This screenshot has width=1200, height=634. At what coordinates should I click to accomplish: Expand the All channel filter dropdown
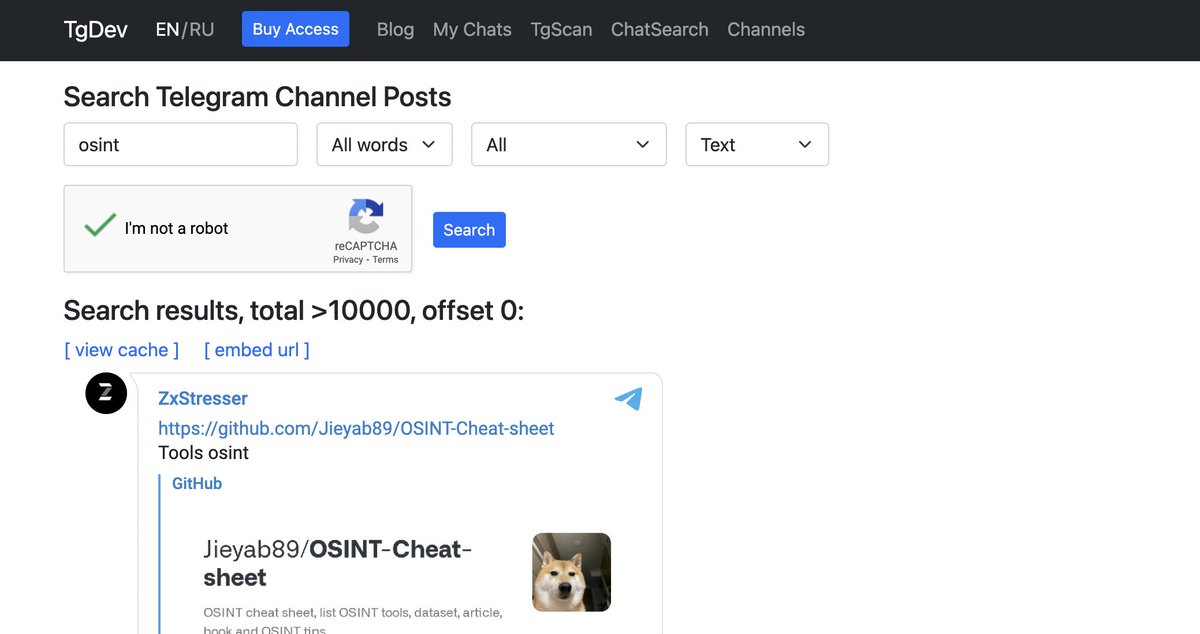pyautogui.click(x=569, y=144)
